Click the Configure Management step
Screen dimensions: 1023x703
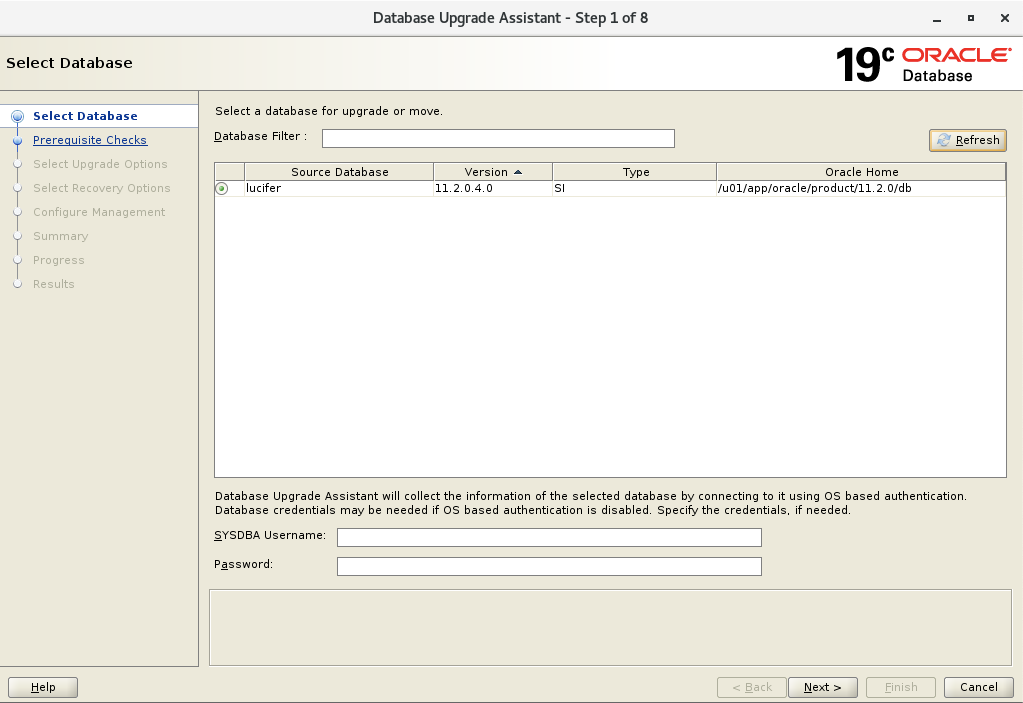(99, 213)
